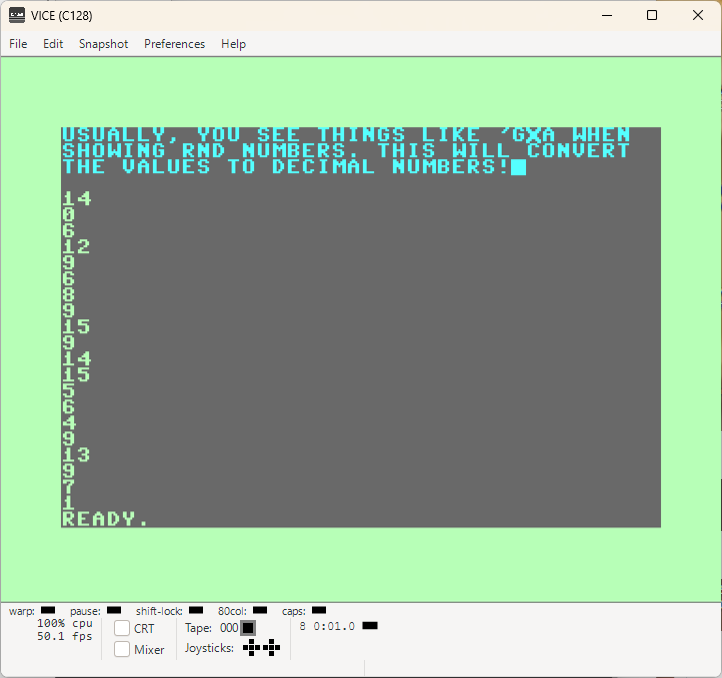Click the shift-lock indicator LED
The height and width of the screenshot is (678, 722).
point(196,610)
